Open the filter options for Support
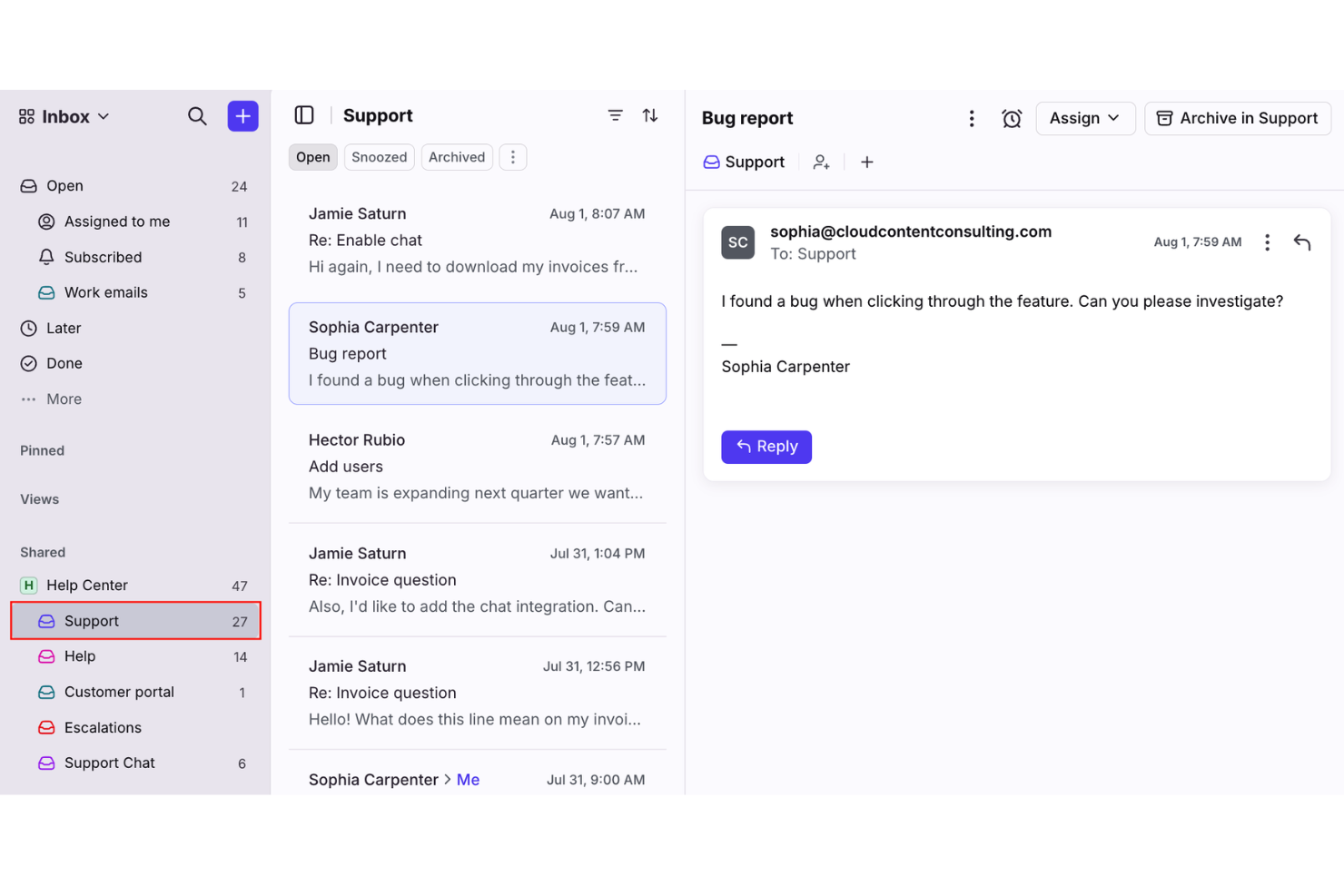 [x=615, y=115]
